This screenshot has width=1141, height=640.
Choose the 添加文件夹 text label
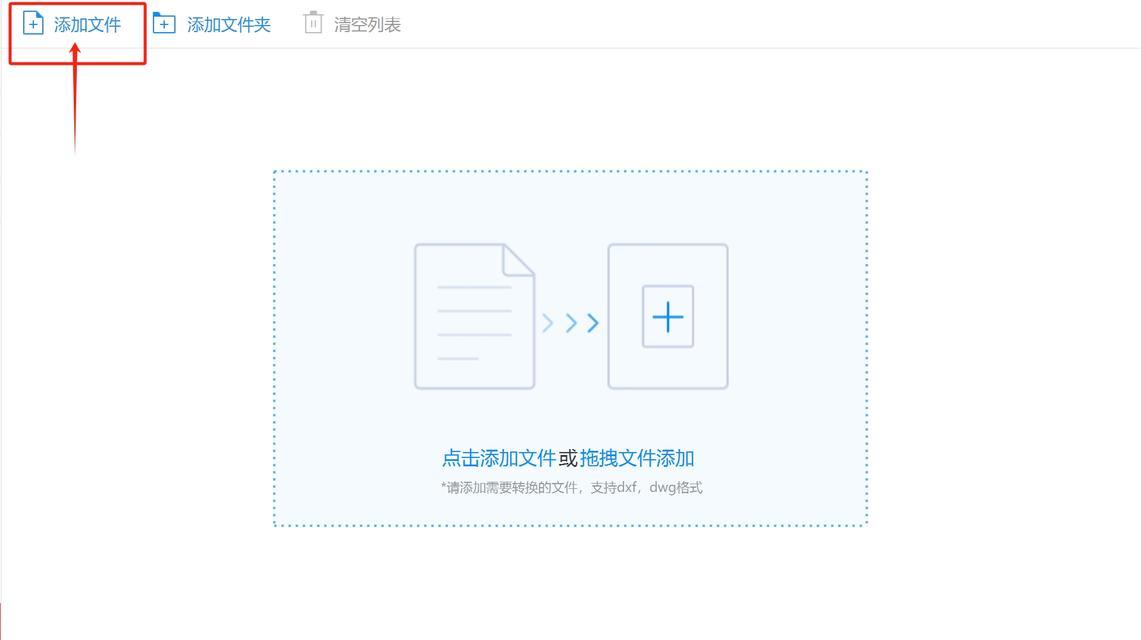[228, 25]
